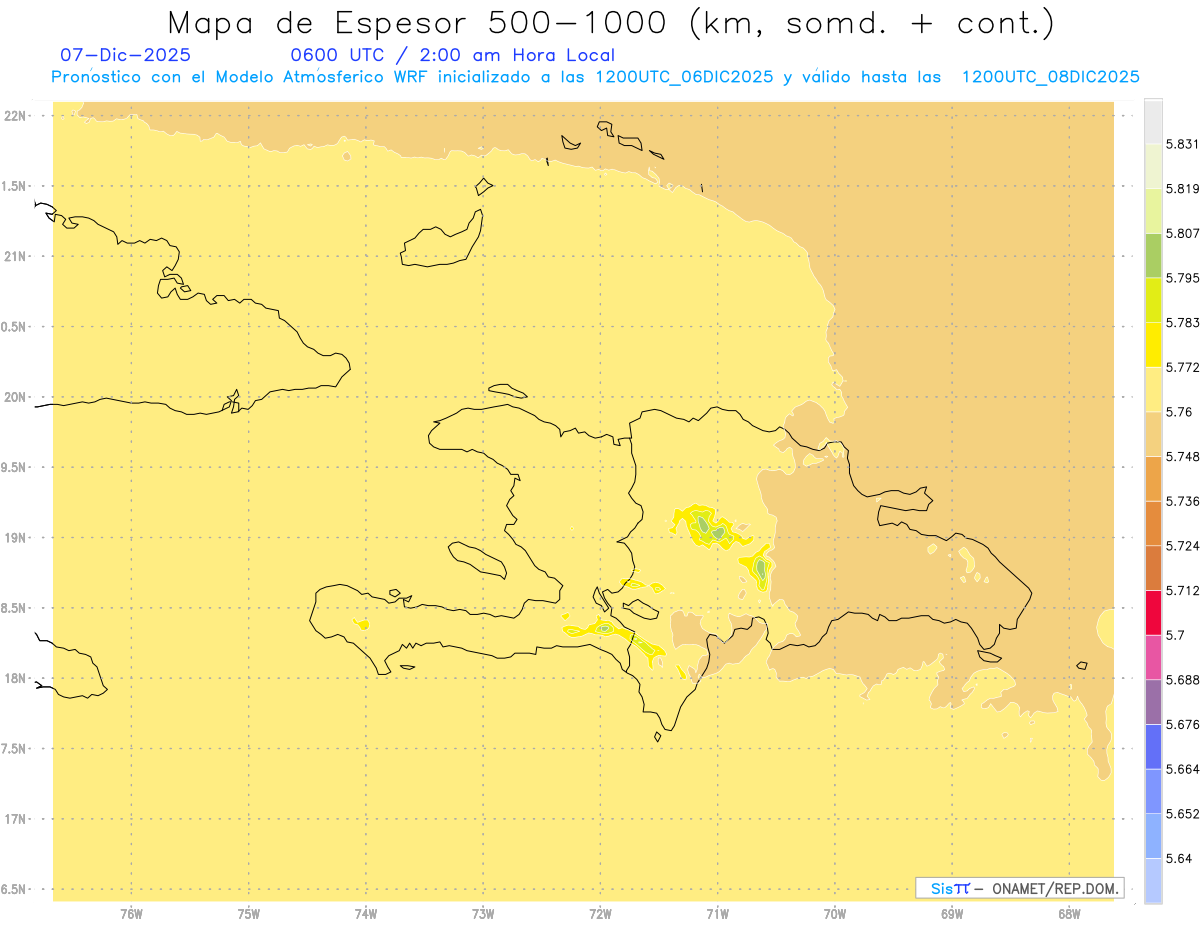The width and height of the screenshot is (1200, 927).
Task: Click the "76W" longitude label
Action: coord(131,913)
